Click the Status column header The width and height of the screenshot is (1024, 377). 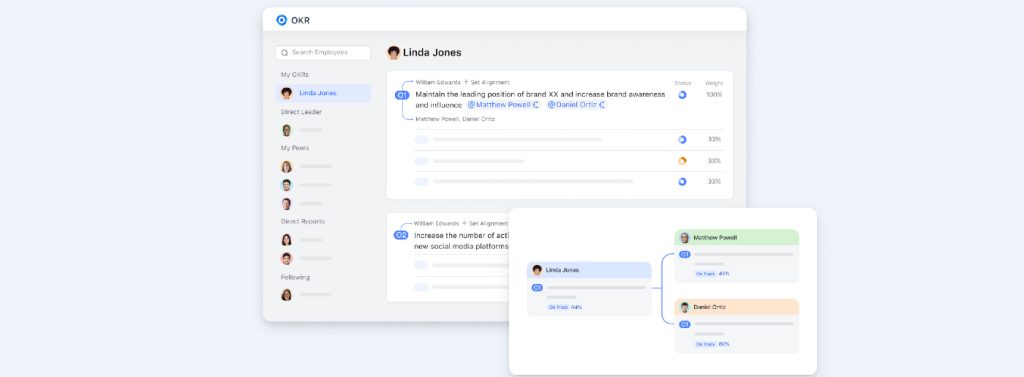(682, 83)
